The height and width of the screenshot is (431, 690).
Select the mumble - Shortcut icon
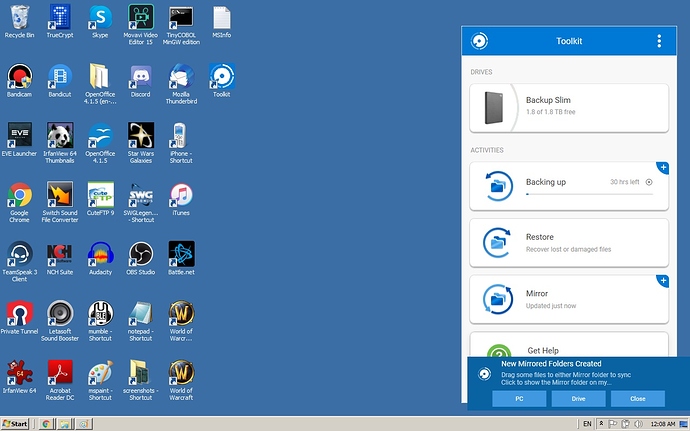(x=100, y=320)
